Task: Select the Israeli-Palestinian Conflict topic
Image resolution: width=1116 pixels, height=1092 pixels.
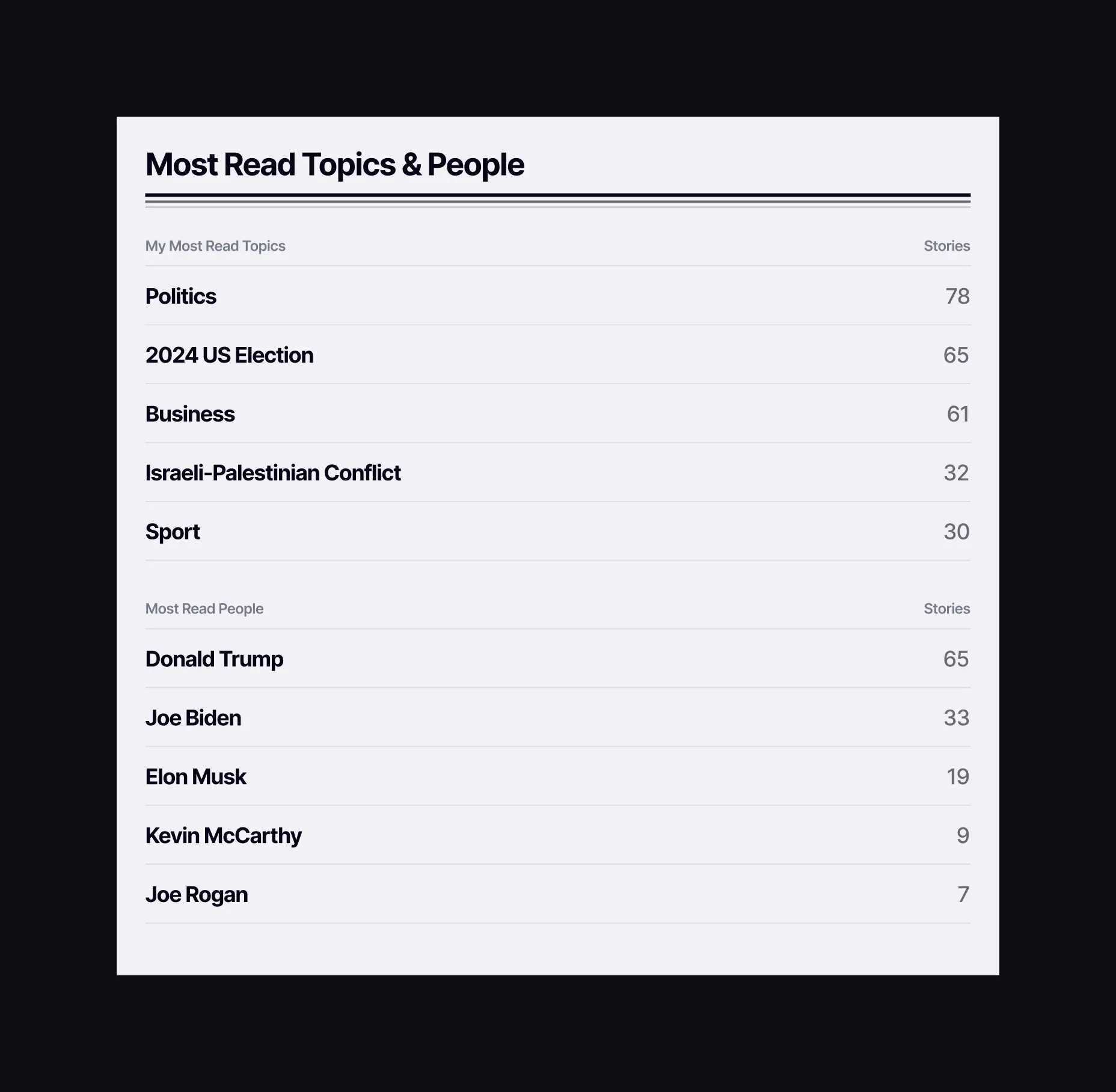Action: [x=557, y=473]
